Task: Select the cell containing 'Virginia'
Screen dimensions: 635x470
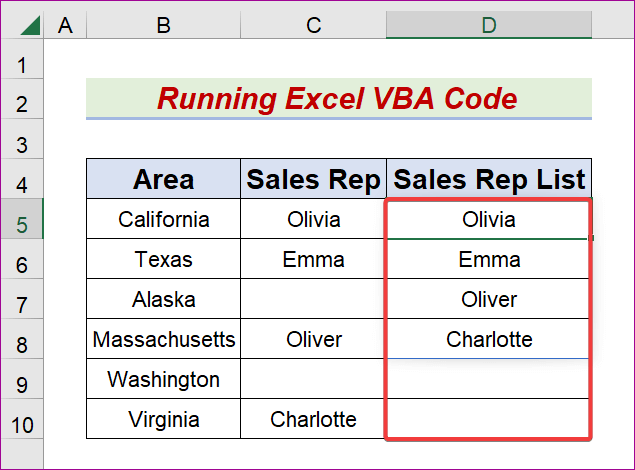Action: [163, 419]
